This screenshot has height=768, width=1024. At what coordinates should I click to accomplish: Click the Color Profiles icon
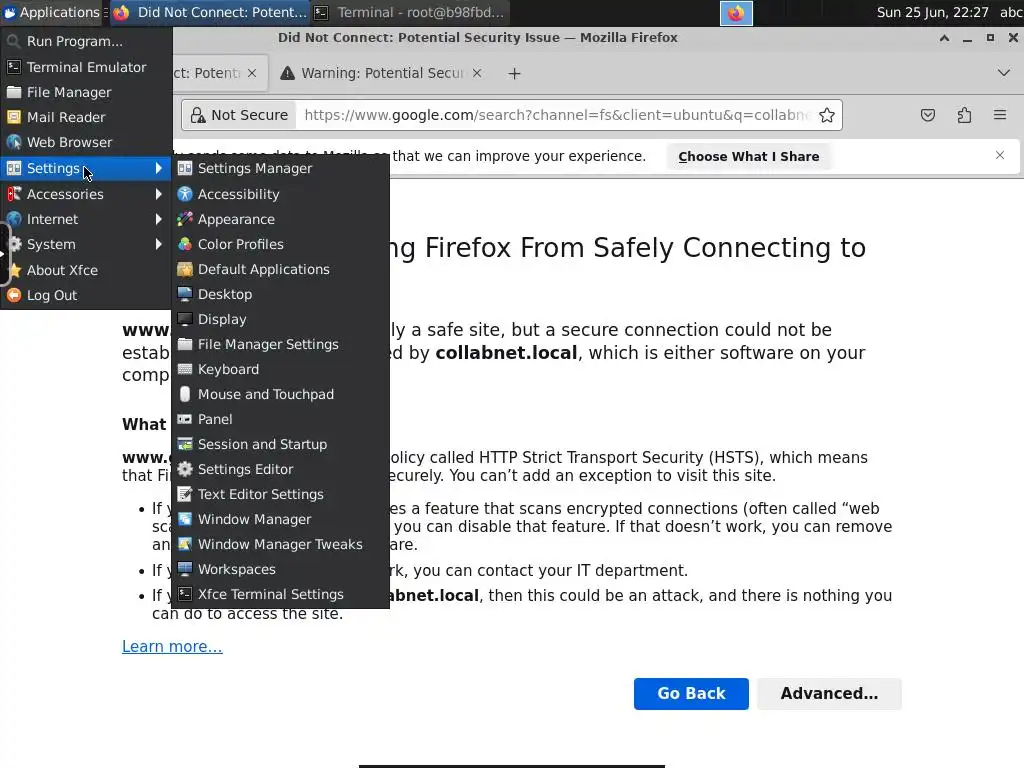pyautogui.click(x=185, y=244)
